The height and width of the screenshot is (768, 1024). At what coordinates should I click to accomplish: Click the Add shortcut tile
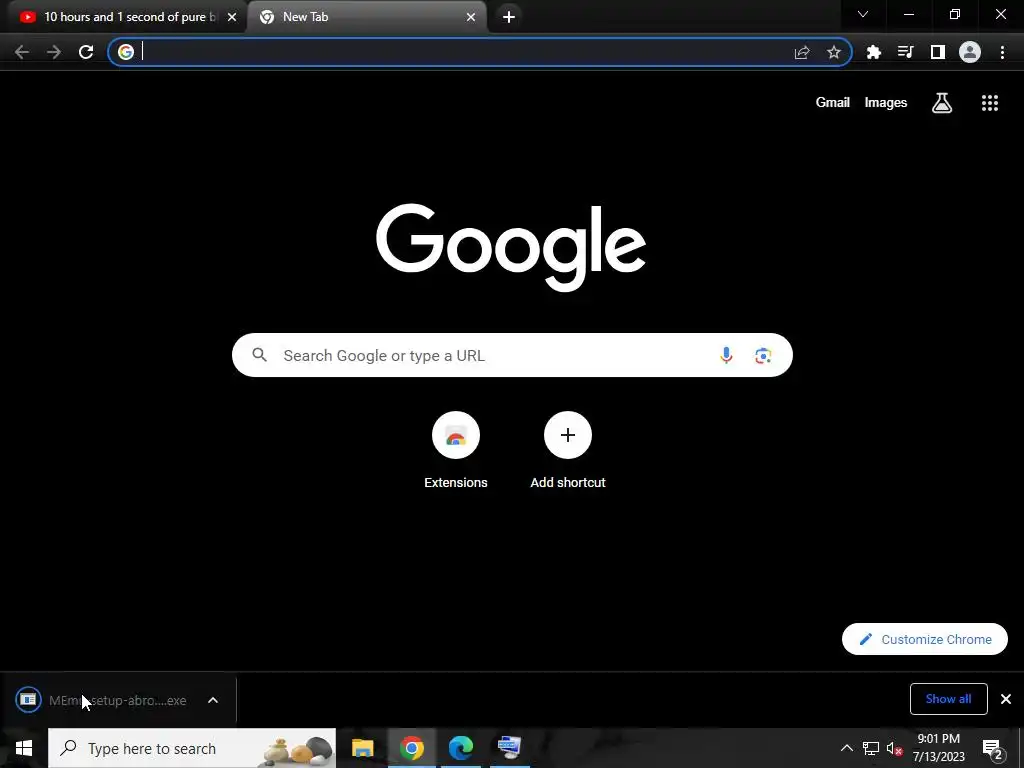tap(568, 450)
